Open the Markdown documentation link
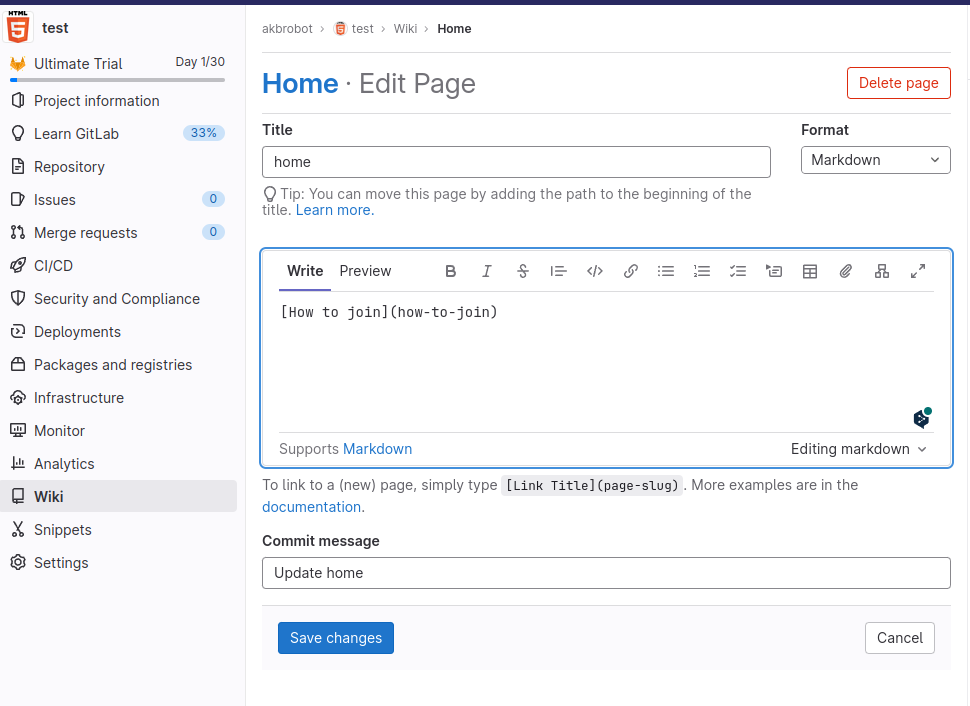The width and height of the screenshot is (970, 706). [x=377, y=449]
